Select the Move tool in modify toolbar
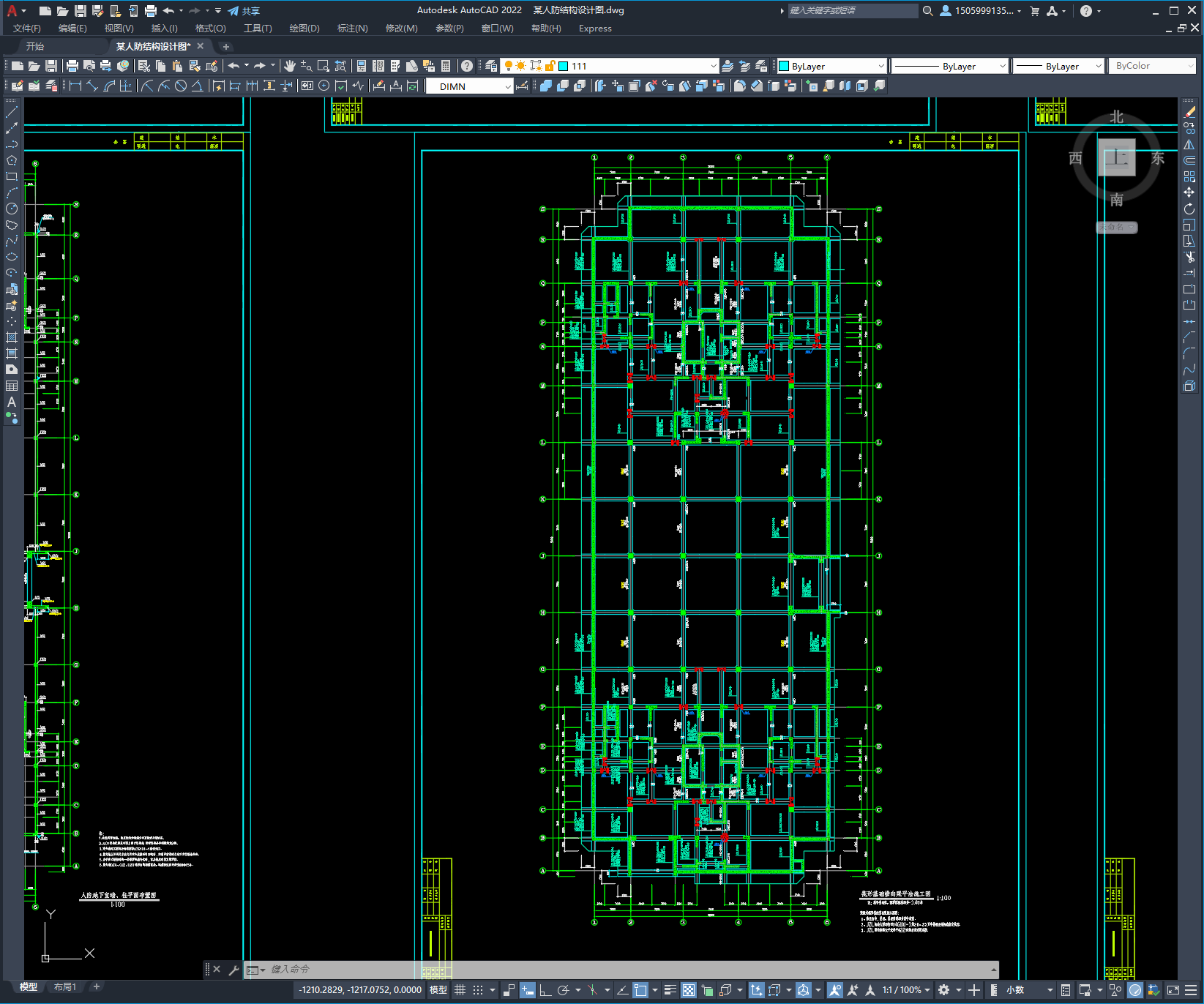Viewport: 1204px width, 1004px height. coord(1189,192)
